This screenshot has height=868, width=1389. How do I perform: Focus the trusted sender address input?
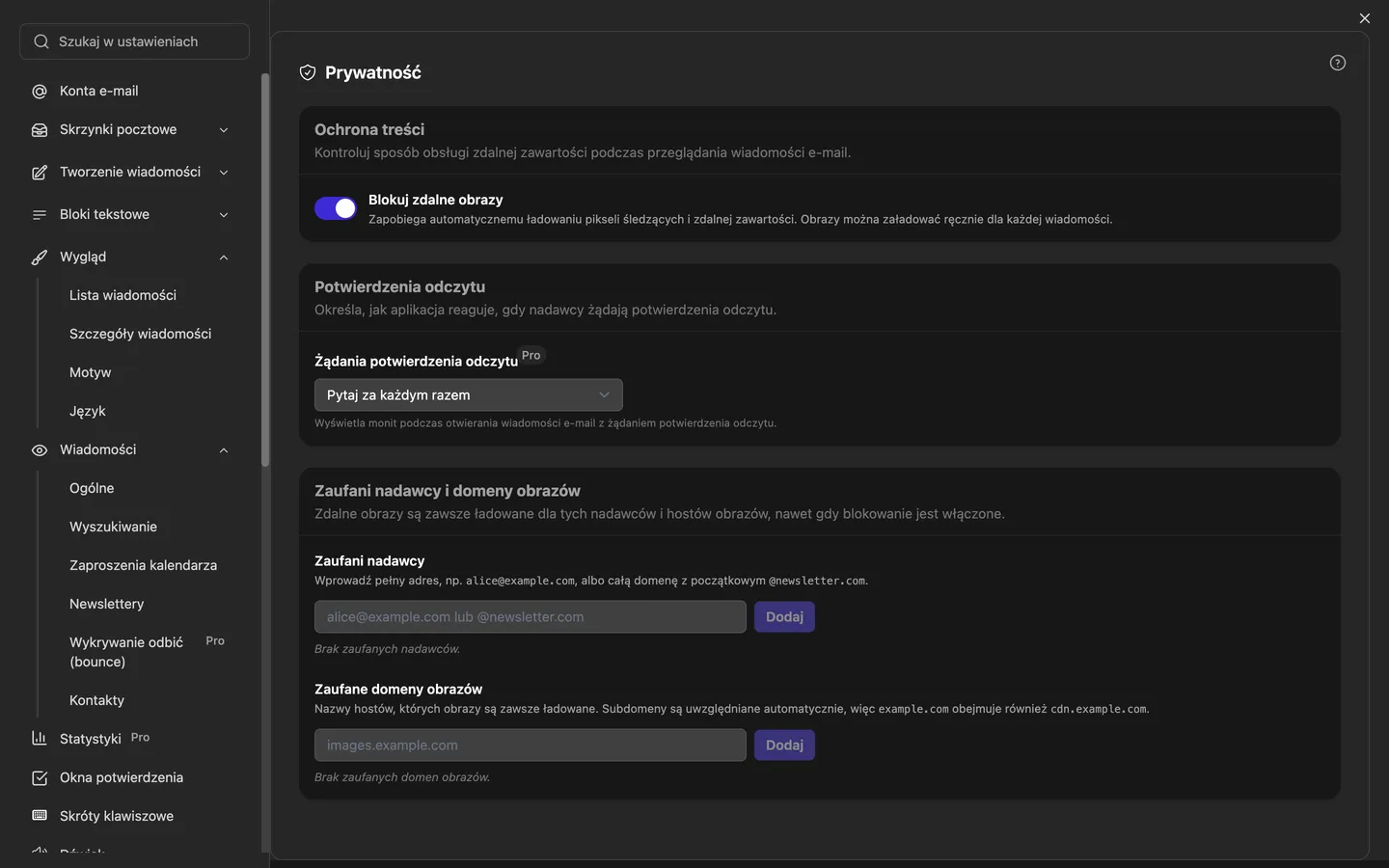pos(531,617)
